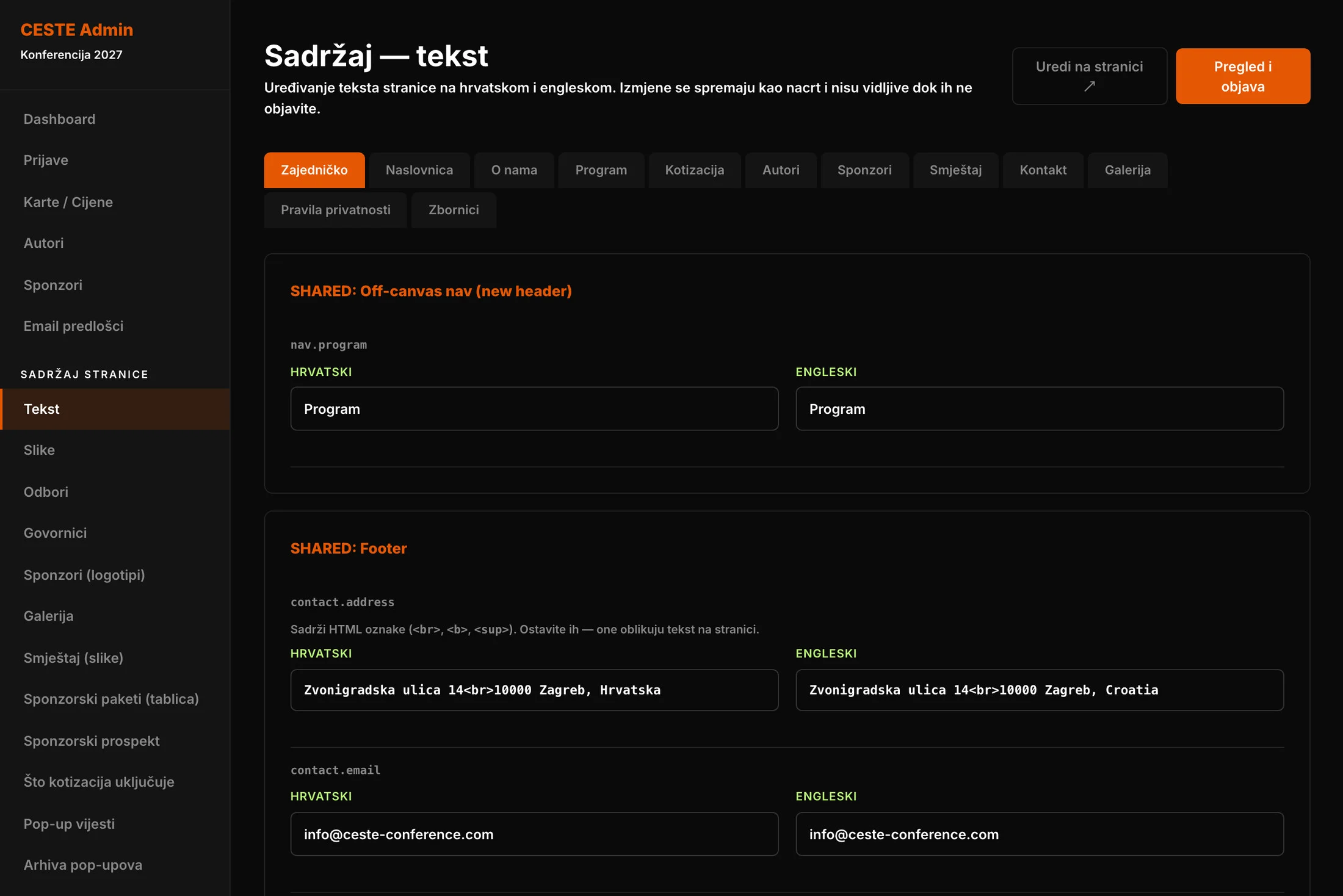This screenshot has height=896, width=1343.
Task: Open the Pravila privatnosti tab
Action: (x=335, y=210)
